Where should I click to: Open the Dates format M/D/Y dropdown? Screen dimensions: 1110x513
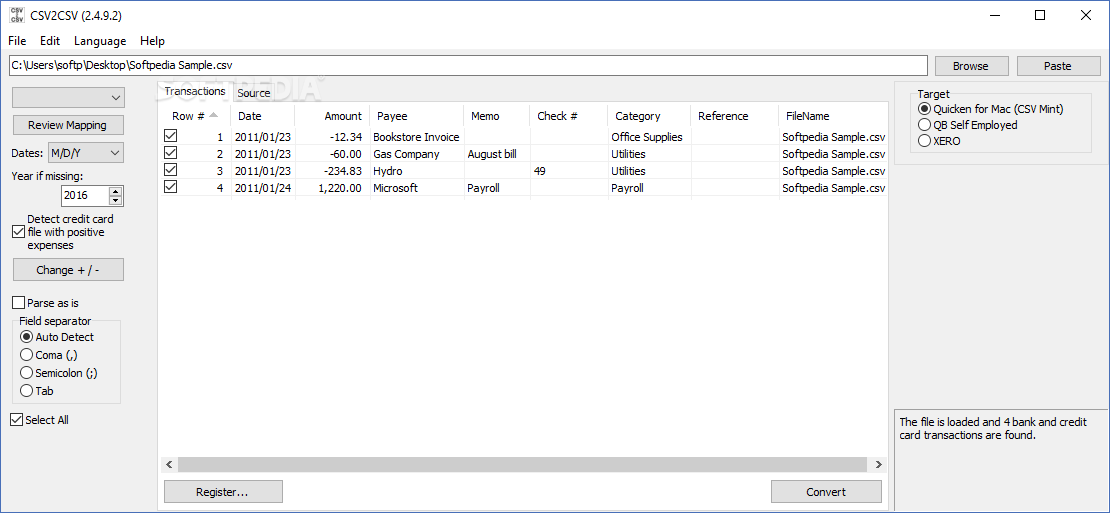coord(86,153)
